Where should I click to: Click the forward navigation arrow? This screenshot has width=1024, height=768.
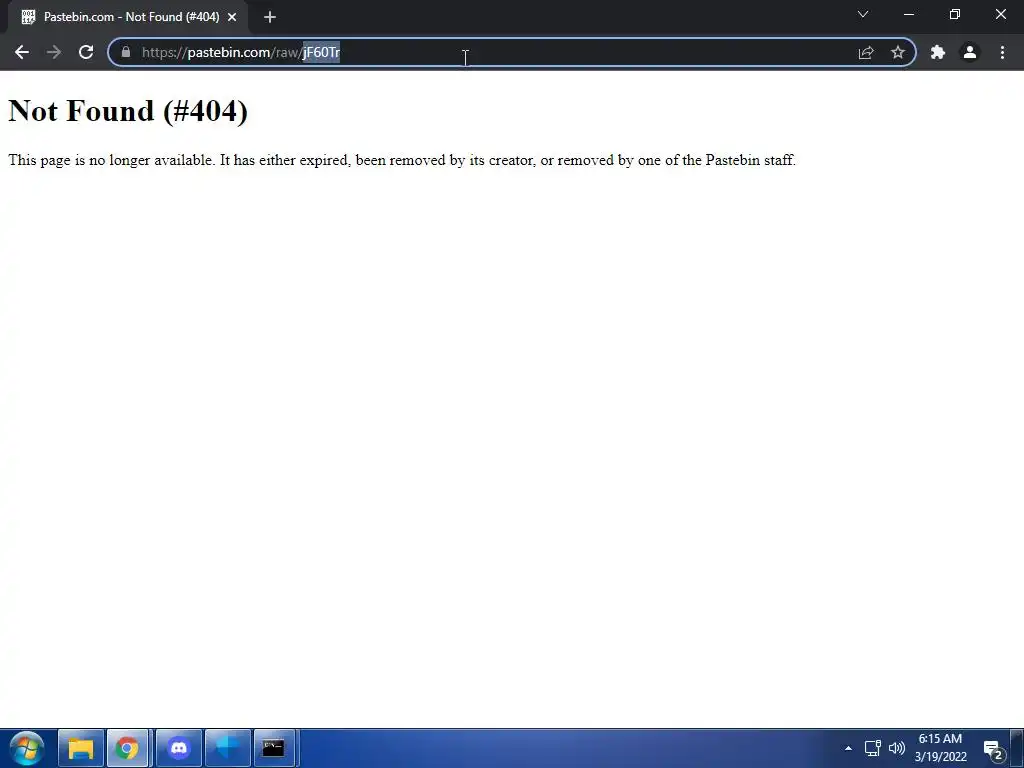coord(54,52)
